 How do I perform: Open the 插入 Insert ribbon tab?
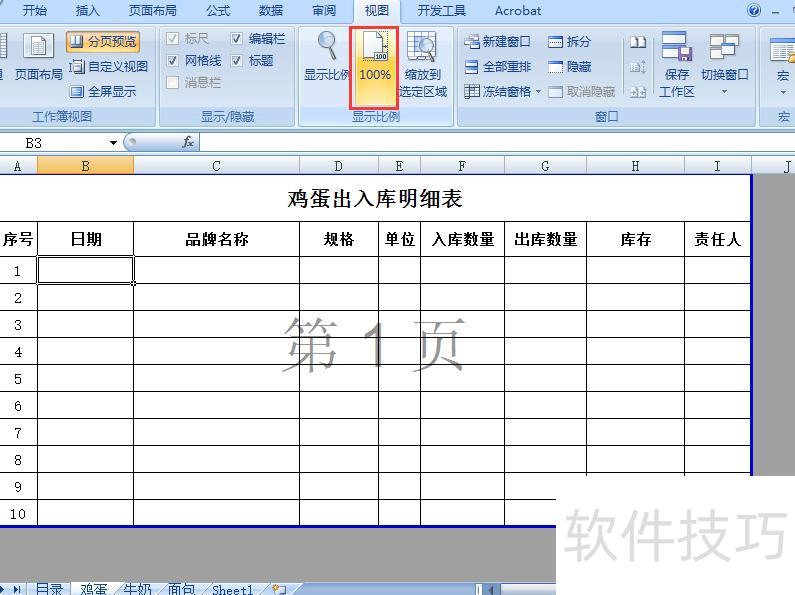[87, 11]
